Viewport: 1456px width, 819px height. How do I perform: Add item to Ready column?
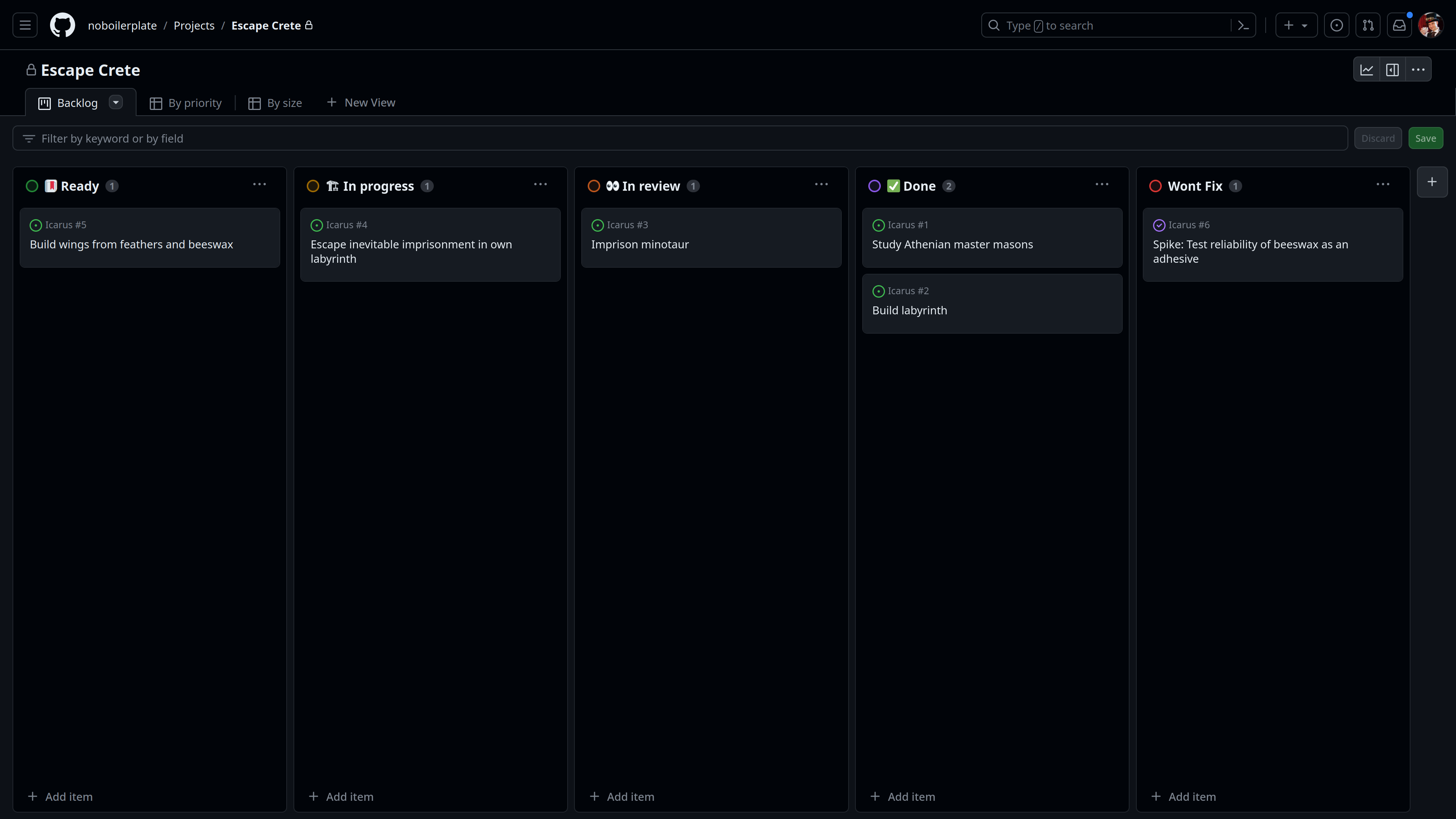point(61,796)
